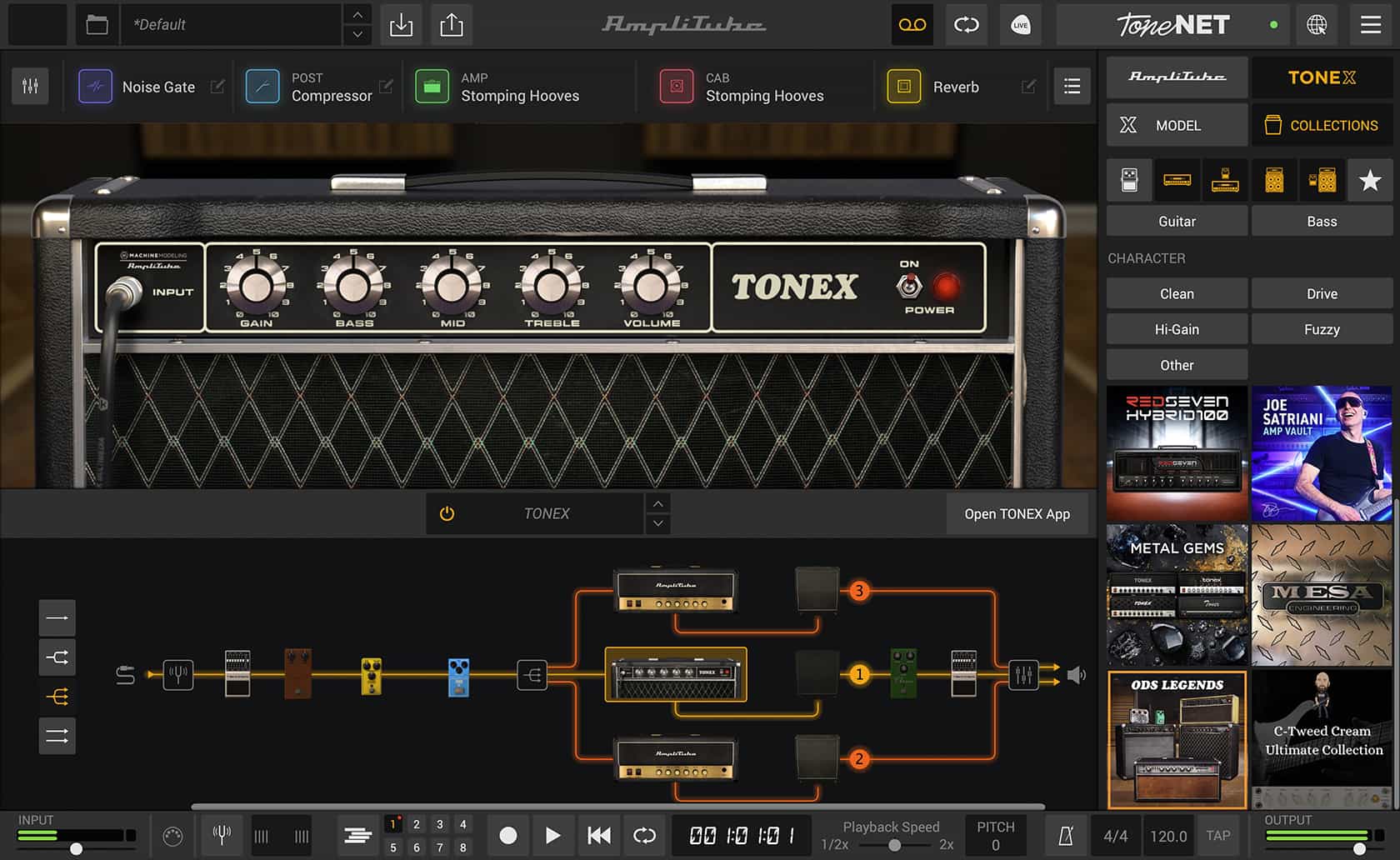Flip the POWER switch on the TONEX amp
This screenshot has width=1400, height=860.
point(909,287)
